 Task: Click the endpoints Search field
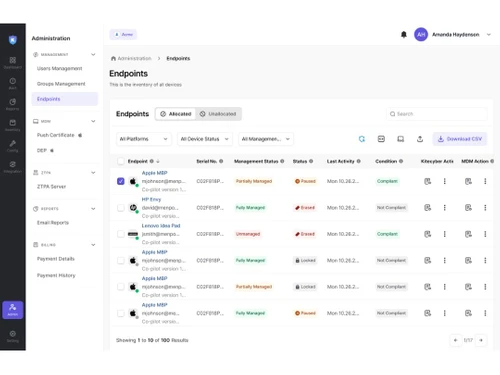tap(437, 114)
